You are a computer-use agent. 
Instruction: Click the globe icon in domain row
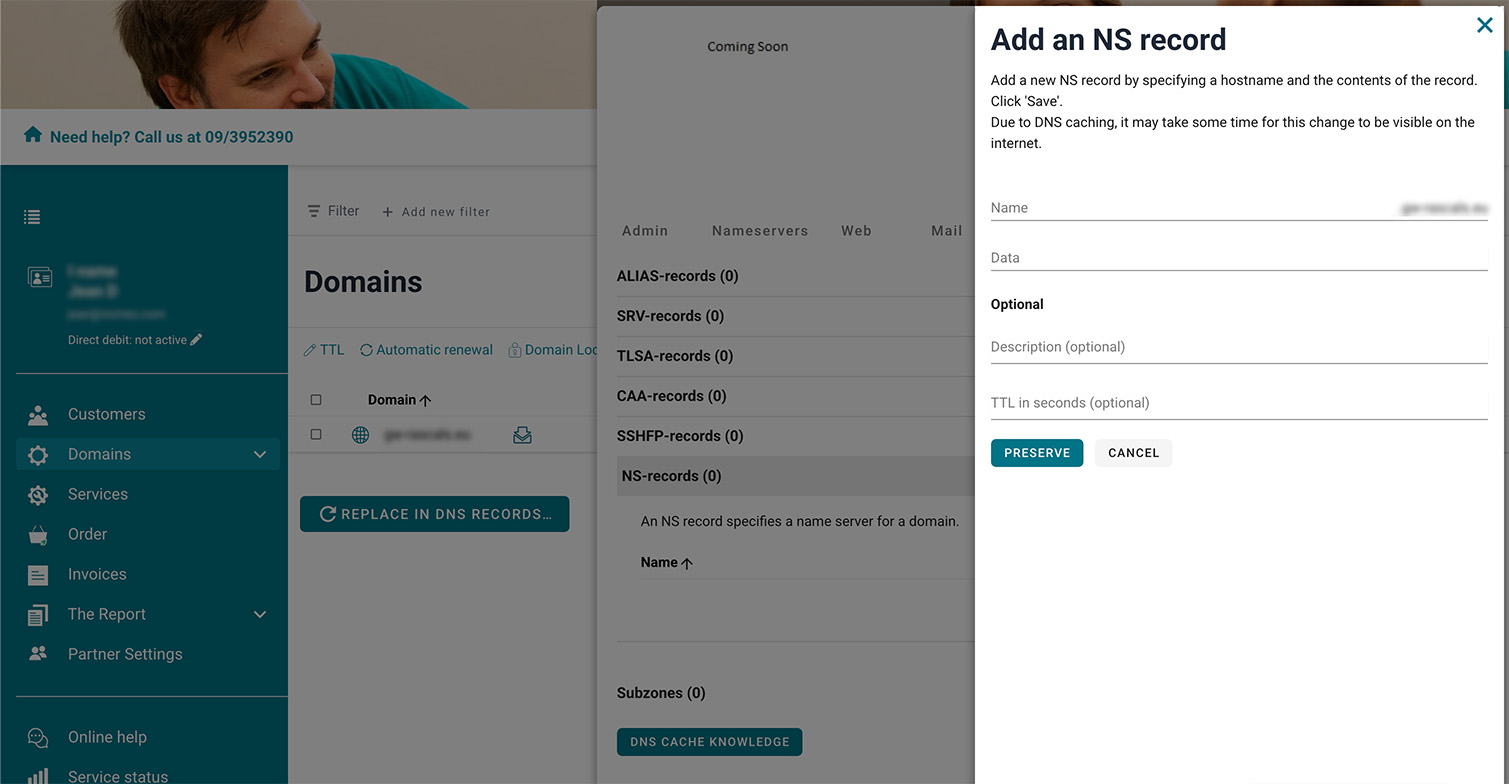(361, 435)
